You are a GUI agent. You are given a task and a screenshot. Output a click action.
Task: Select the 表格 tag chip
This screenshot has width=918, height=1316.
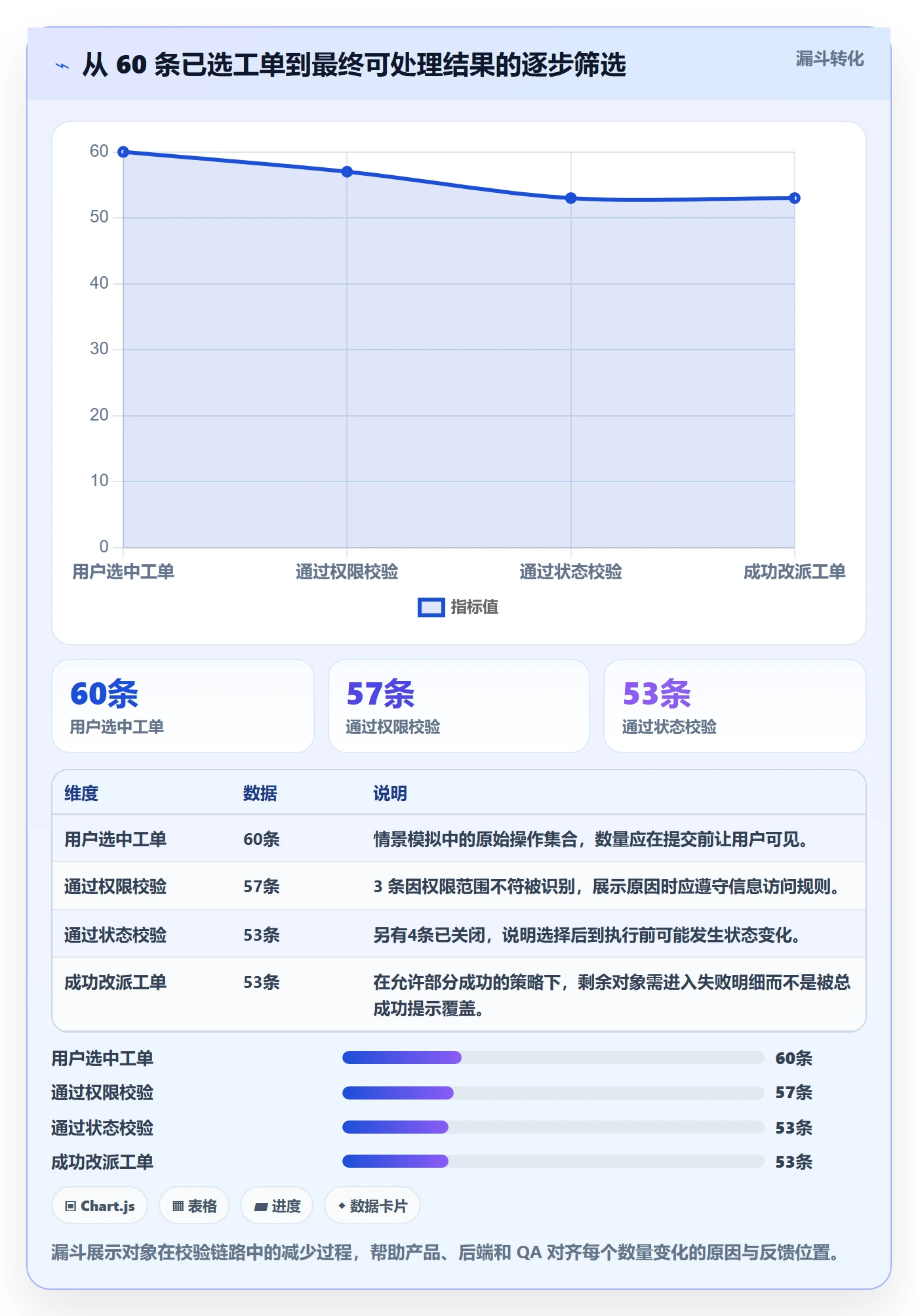[194, 1206]
